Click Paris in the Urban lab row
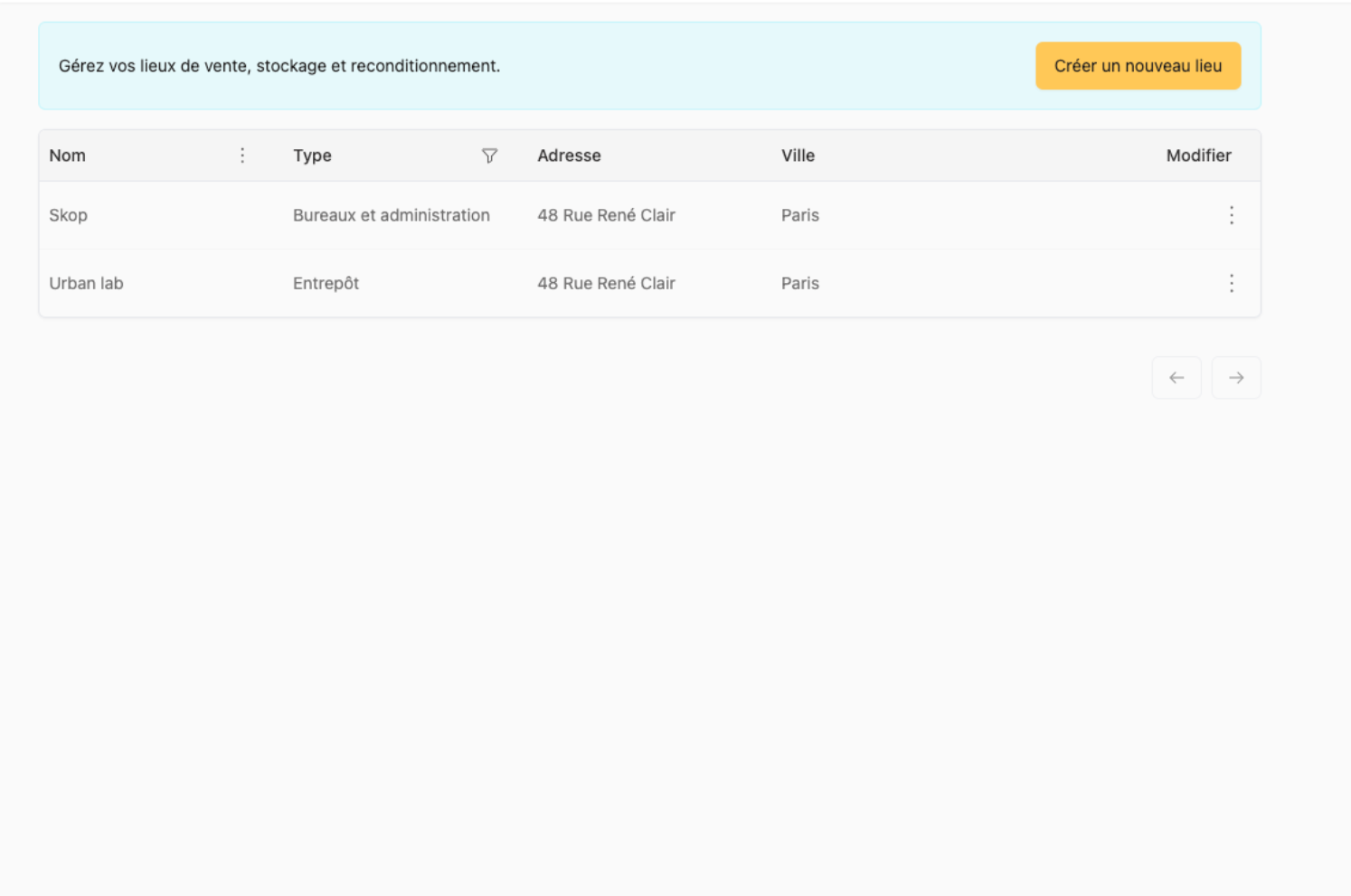Image resolution: width=1351 pixels, height=896 pixels. (x=799, y=283)
